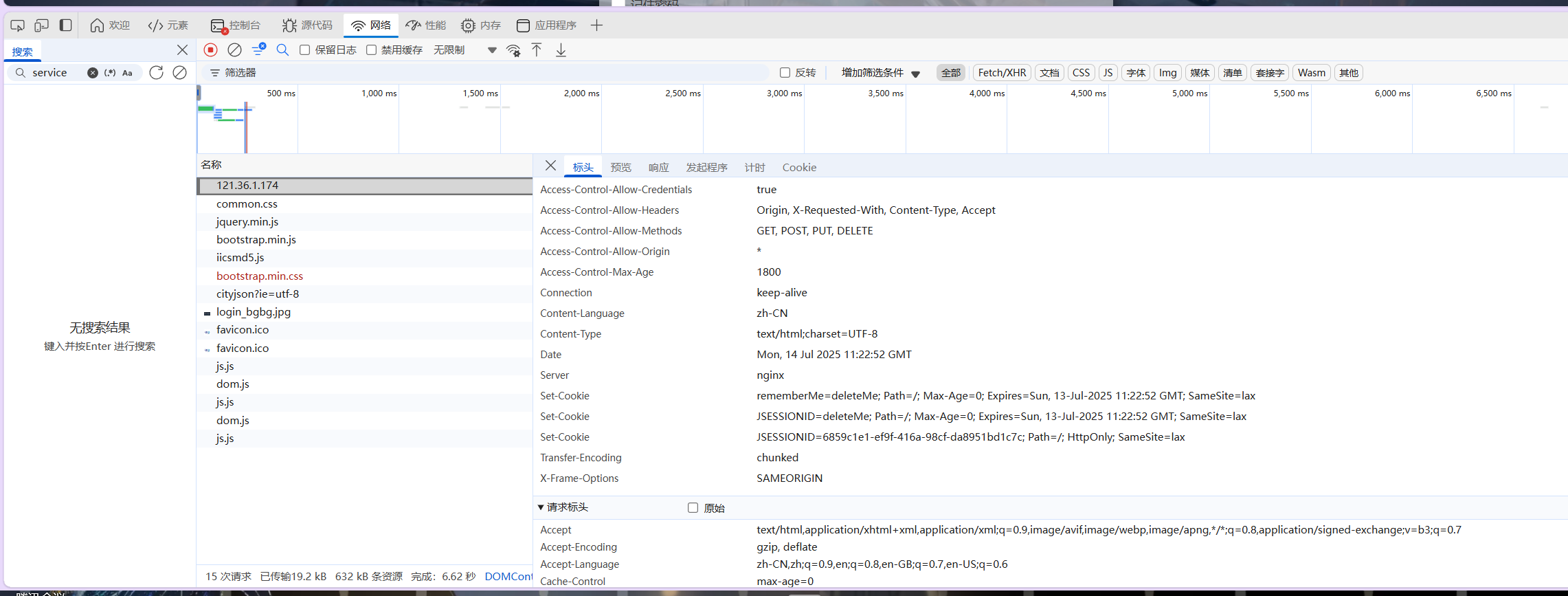Open network conditions wifi-gear icon
The width and height of the screenshot is (1568, 596).
[513, 50]
